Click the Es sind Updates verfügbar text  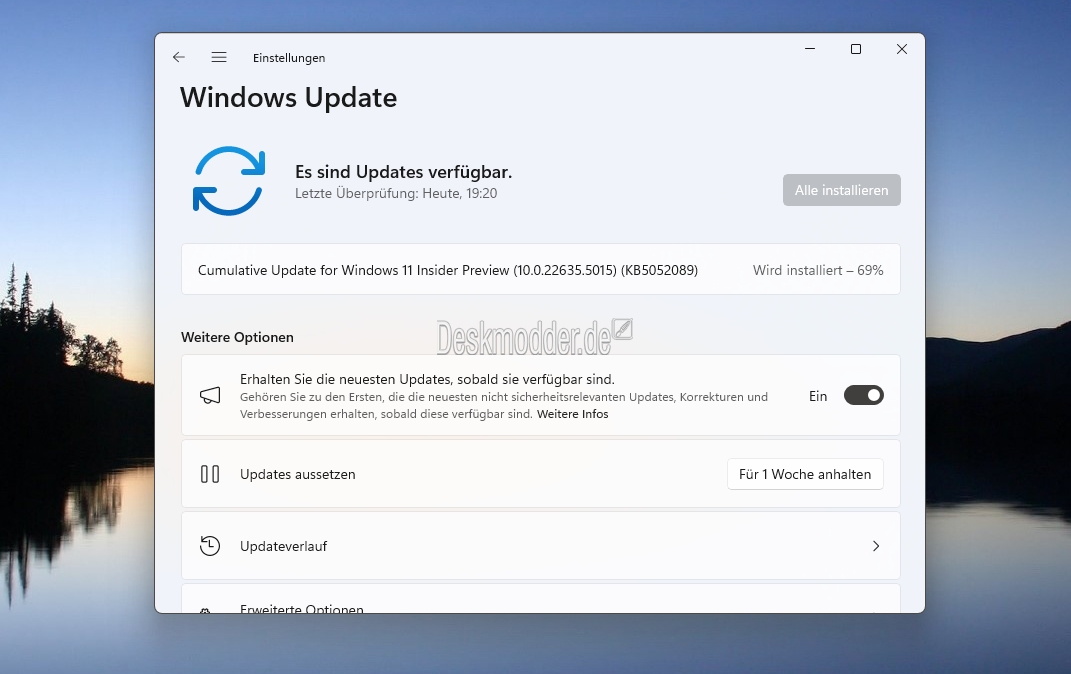point(403,172)
